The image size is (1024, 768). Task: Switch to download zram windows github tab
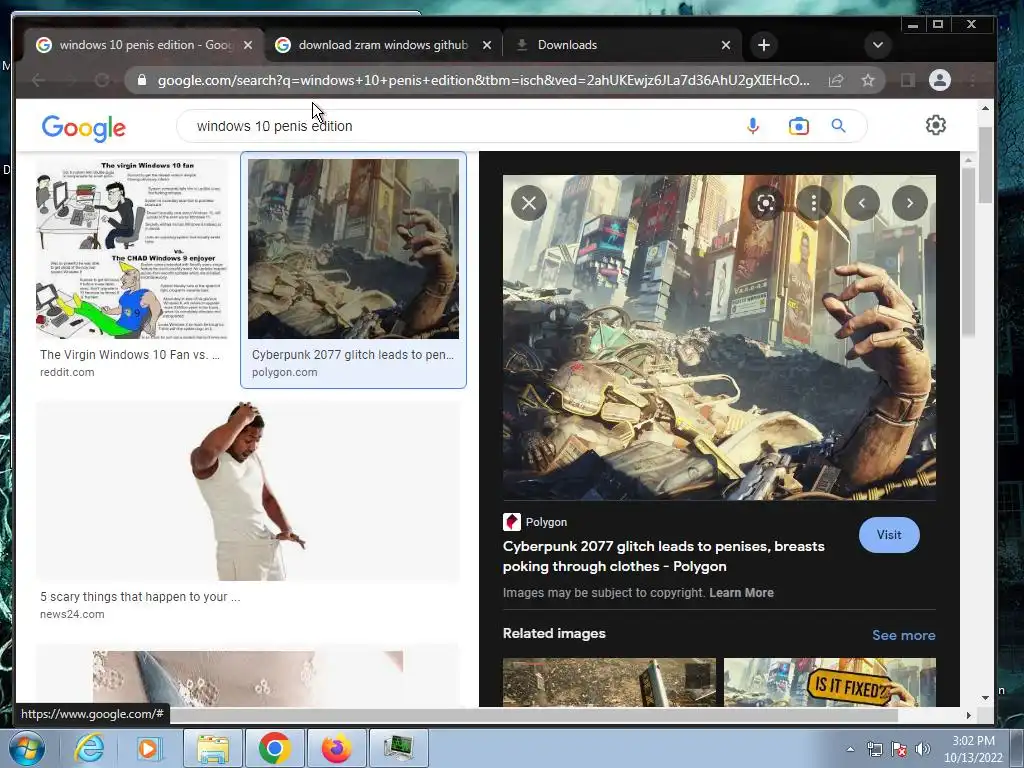[383, 45]
